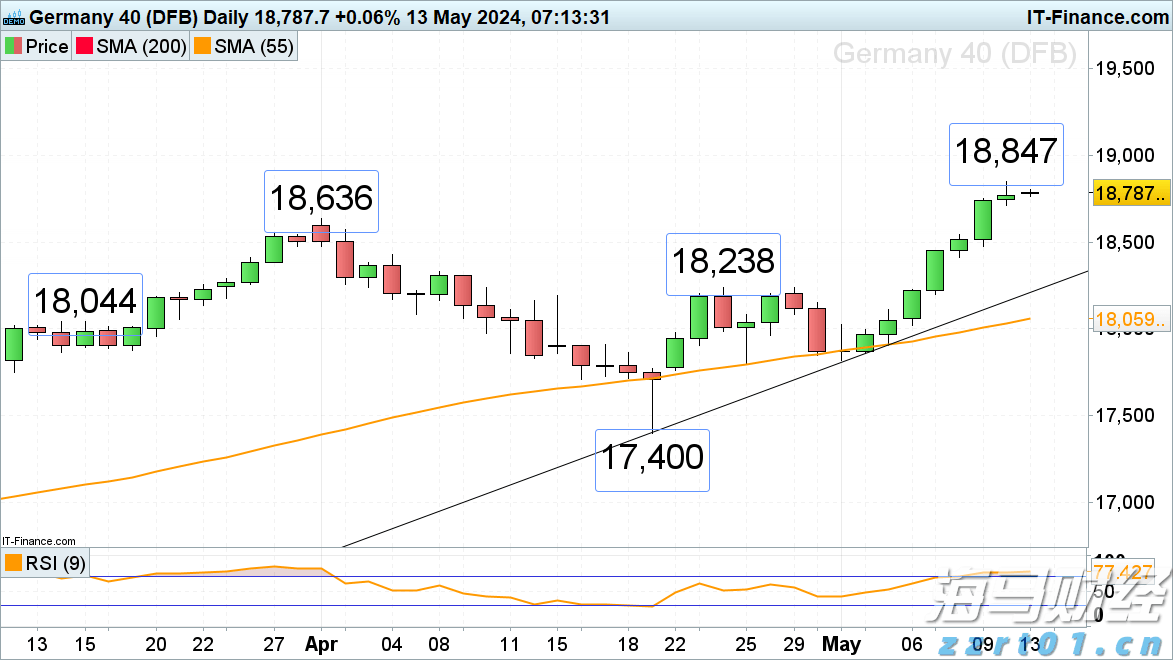The width and height of the screenshot is (1173, 660).
Task: Click the orange current price tag 18,787
Action: click(x=1131, y=194)
